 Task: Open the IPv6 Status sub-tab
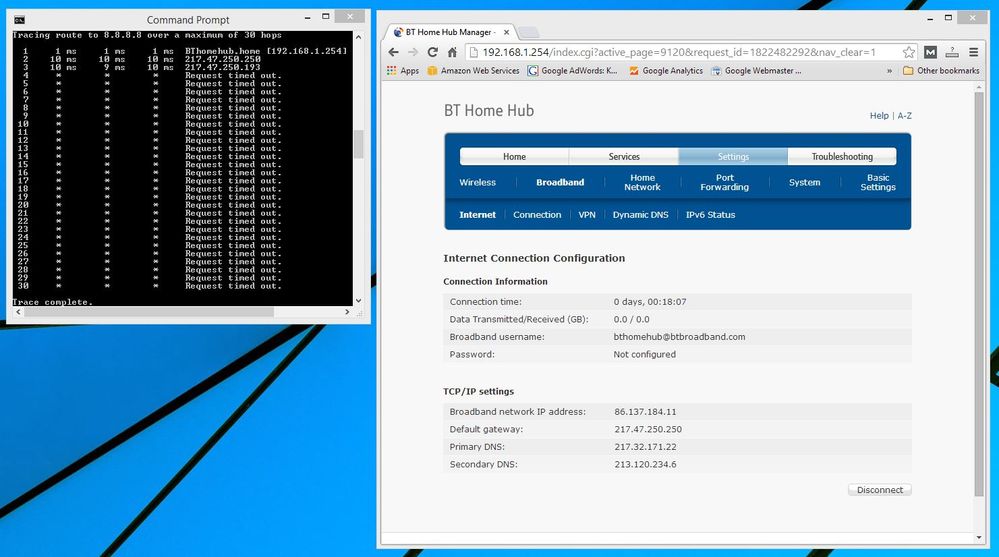710,215
